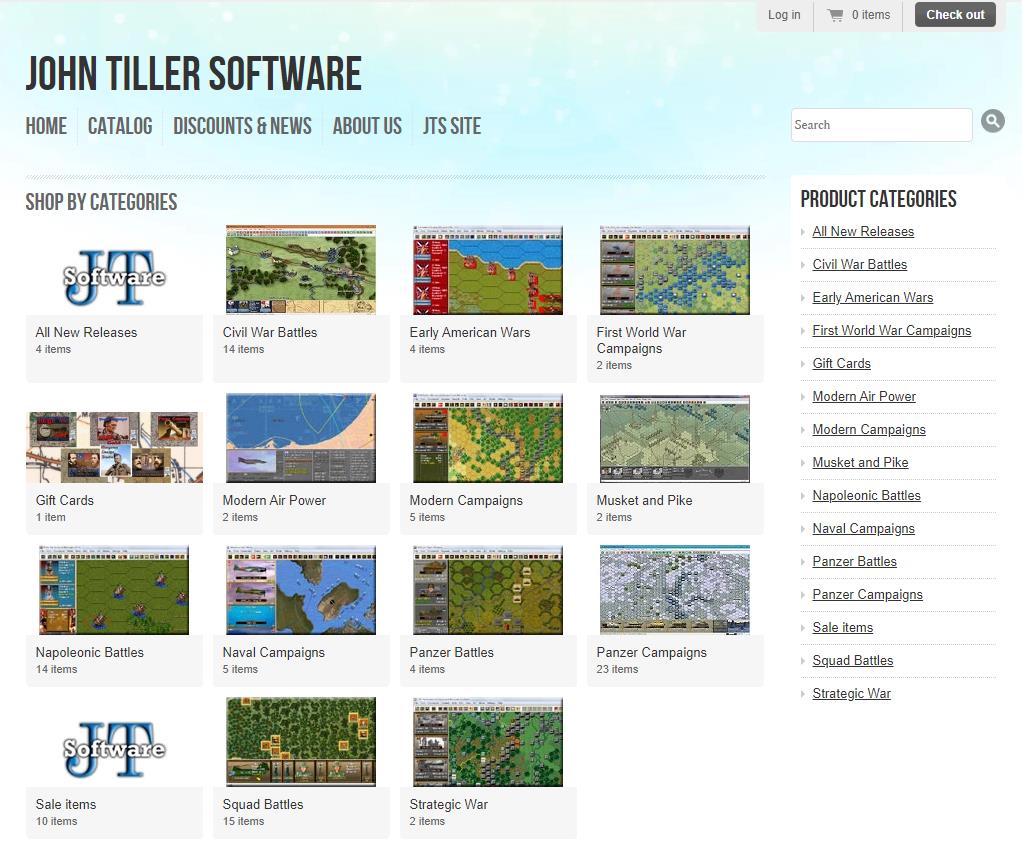Viewport: 1022px width, 849px height.
Task: Click the Panzer Battles card title
Action: pos(452,652)
